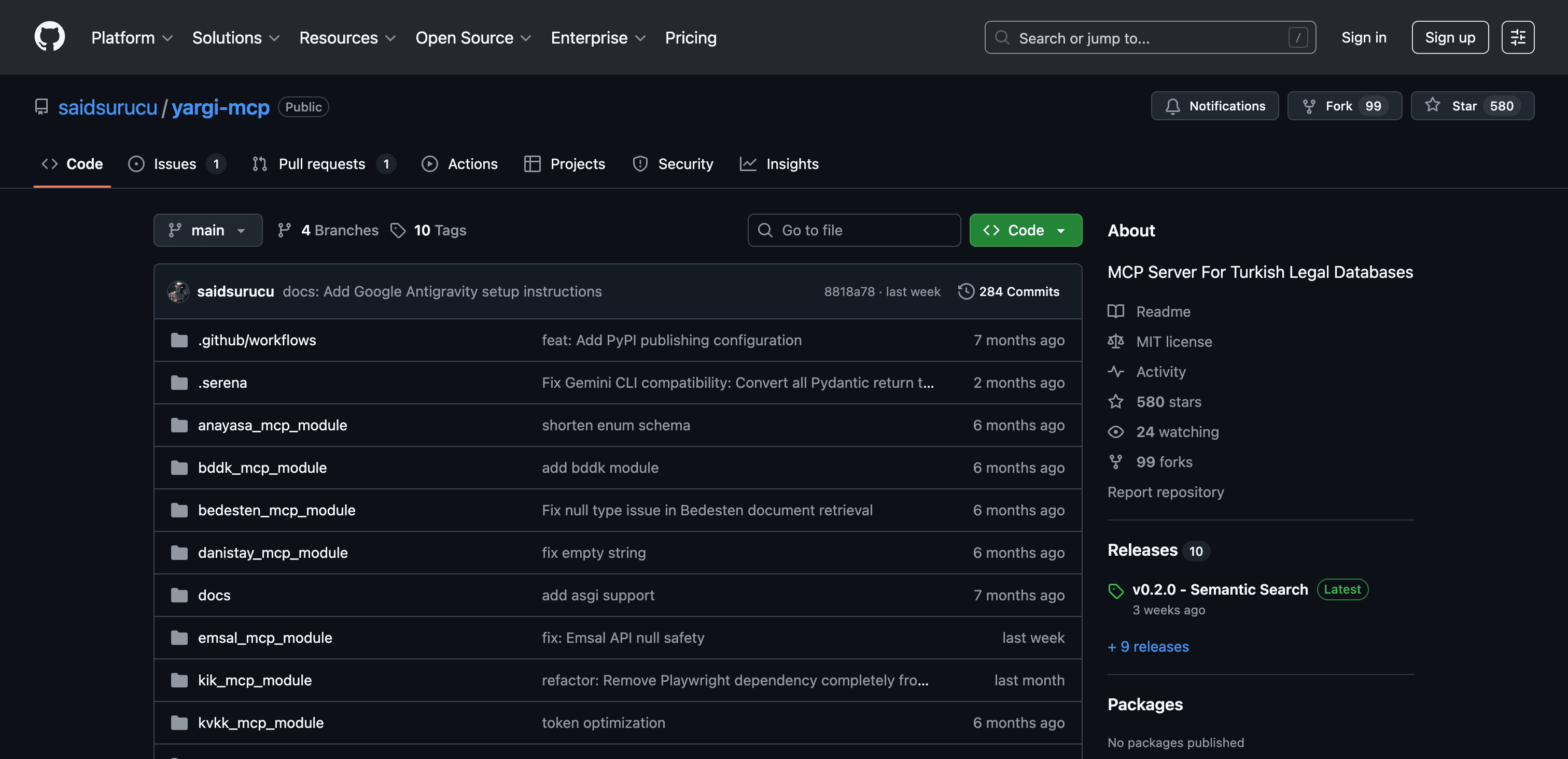The width and height of the screenshot is (1568, 759).
Task: Click the GitHub logo icon
Action: (49, 37)
